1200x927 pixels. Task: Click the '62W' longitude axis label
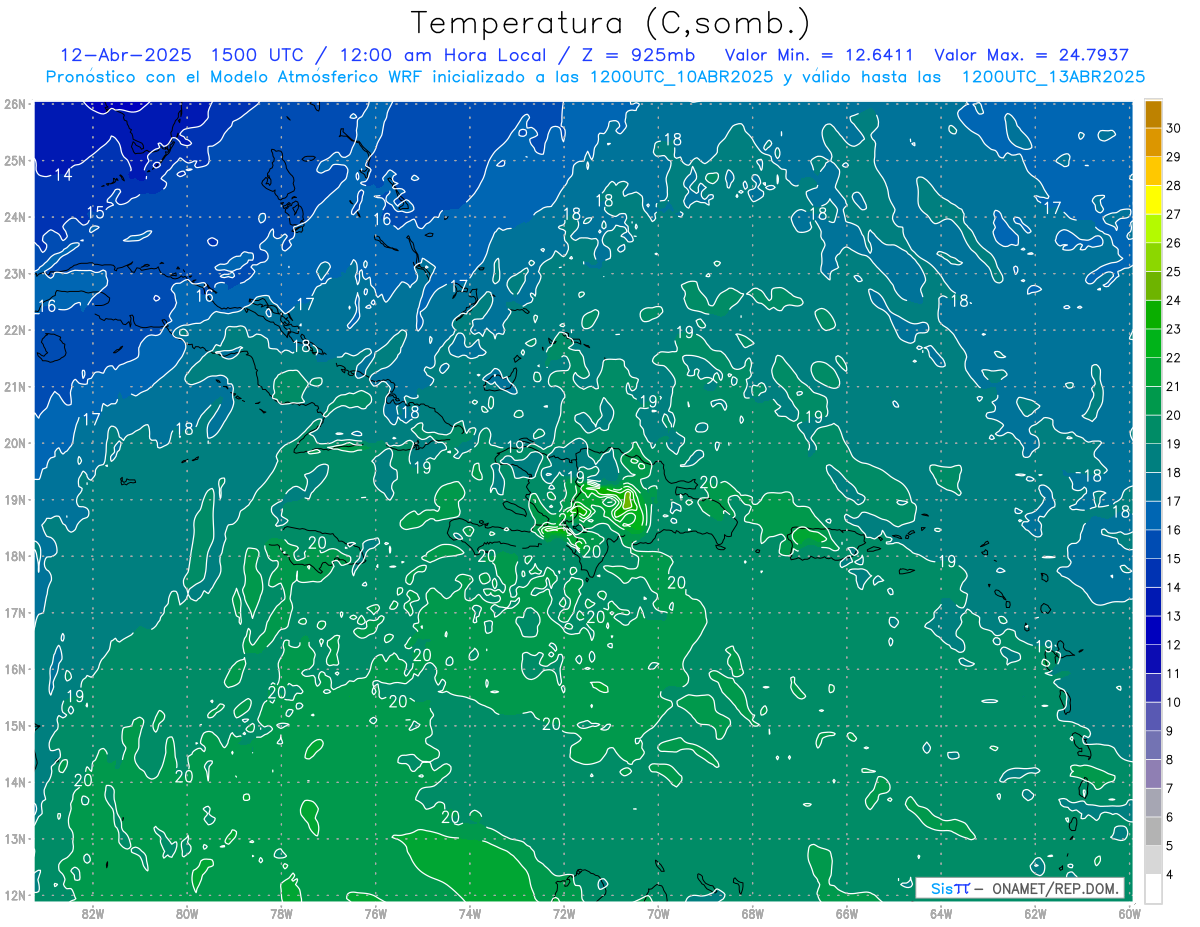1035,913
